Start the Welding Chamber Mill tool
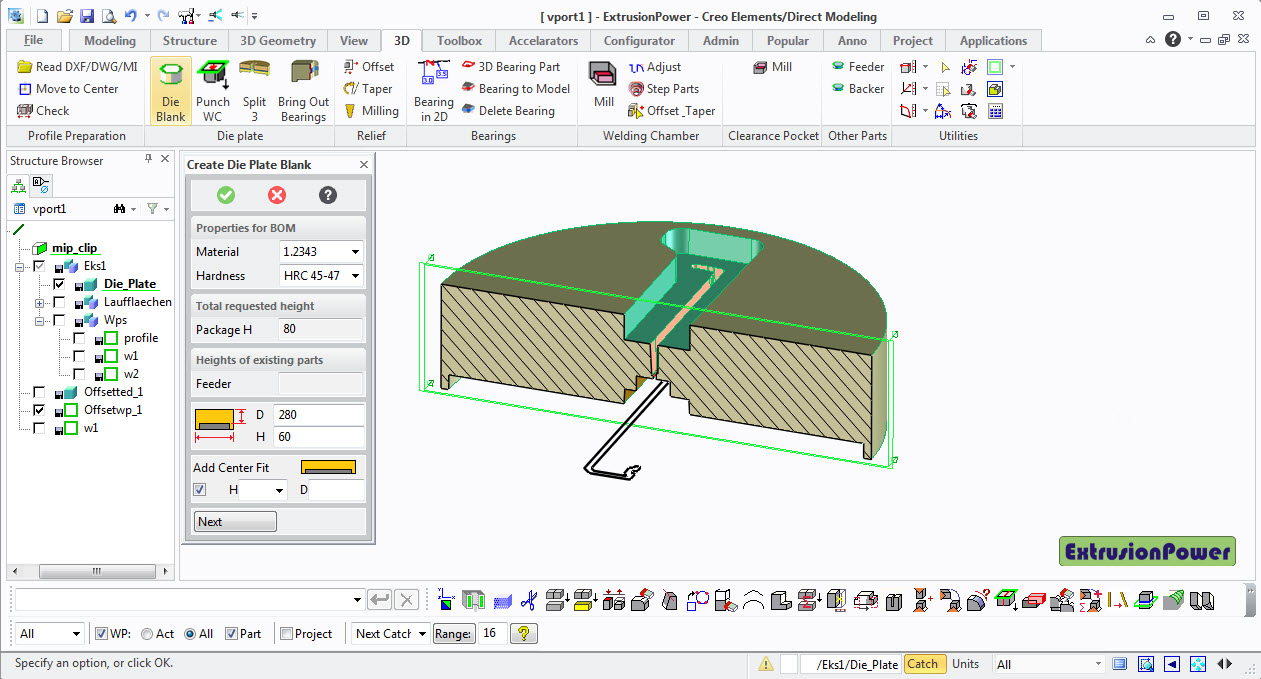 point(603,85)
